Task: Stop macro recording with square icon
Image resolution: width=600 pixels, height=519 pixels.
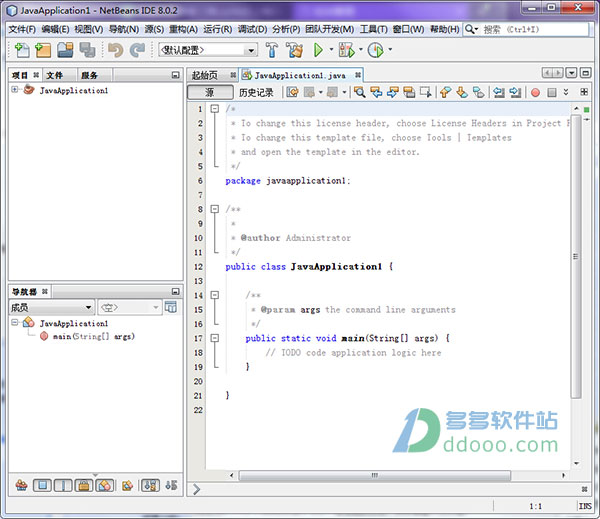Action: point(552,93)
